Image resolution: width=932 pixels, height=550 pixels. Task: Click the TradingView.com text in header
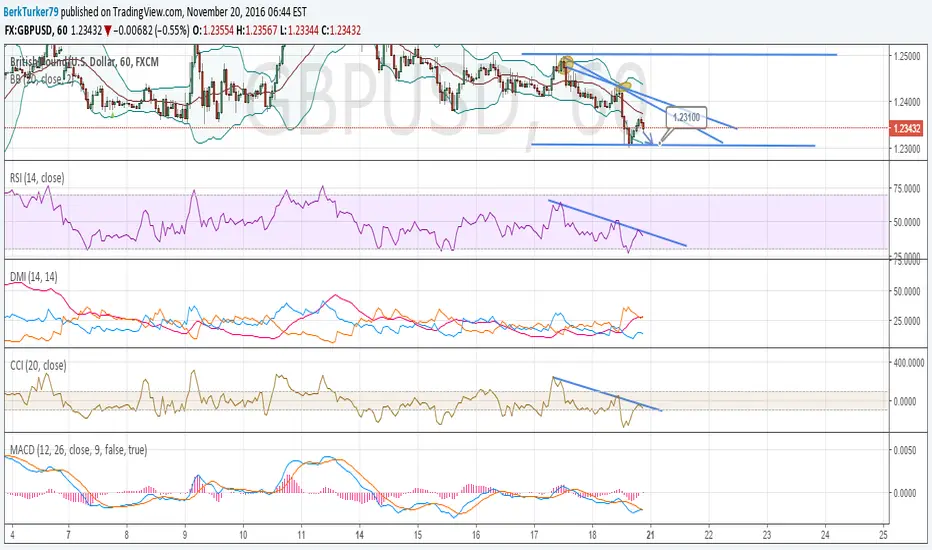point(146,12)
